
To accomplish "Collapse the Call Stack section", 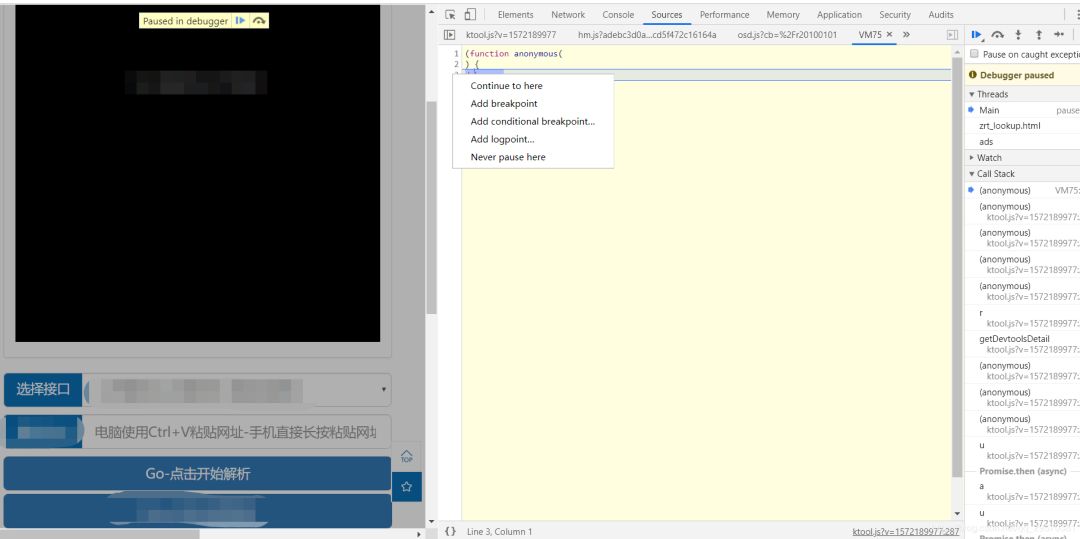I will coord(995,174).
